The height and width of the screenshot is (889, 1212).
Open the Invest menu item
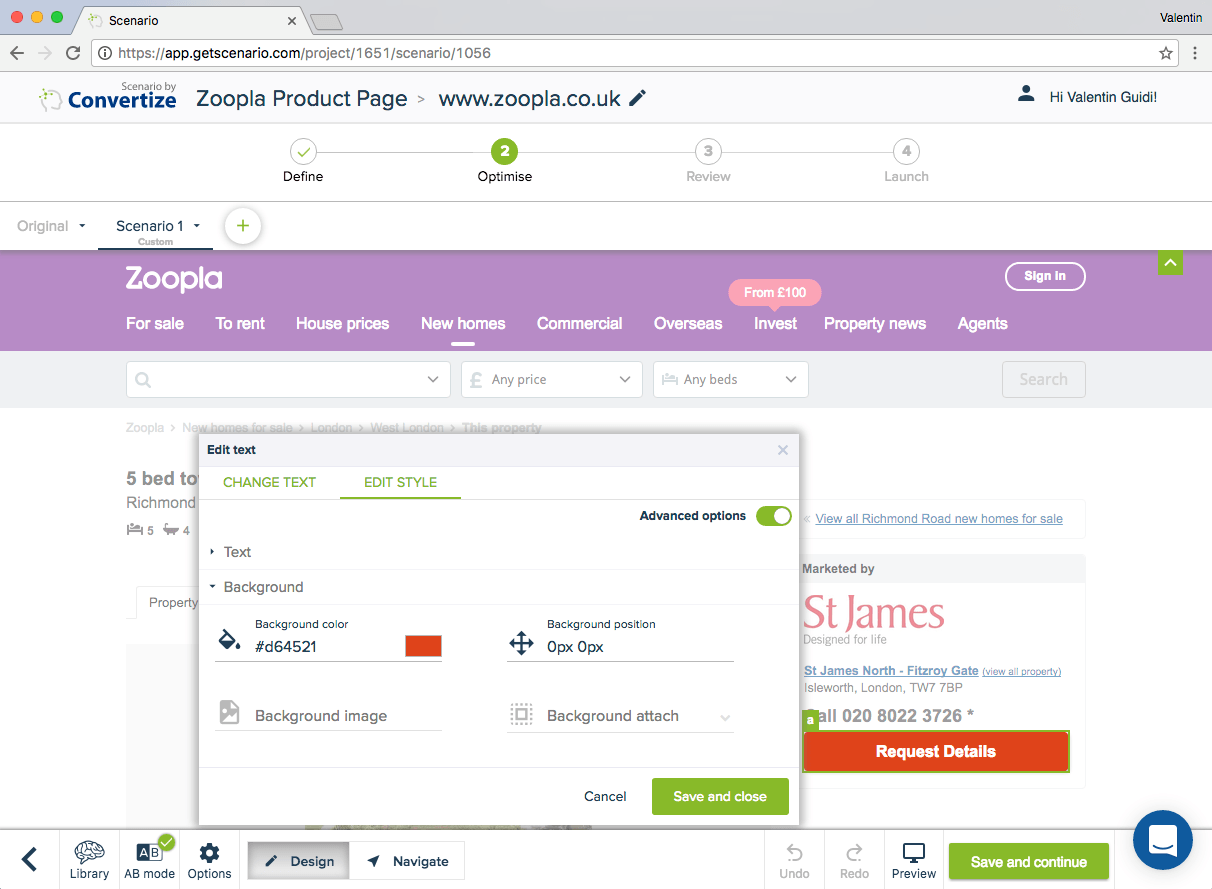point(775,323)
